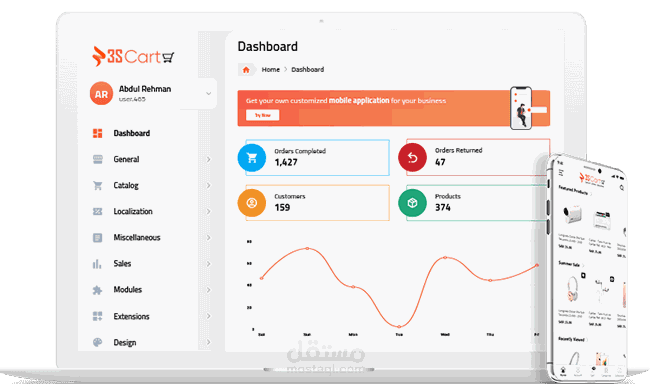This screenshot has width=653, height=384.
Task: Tap Home icon in phone bottom bar
Action: pyautogui.click(x=563, y=370)
